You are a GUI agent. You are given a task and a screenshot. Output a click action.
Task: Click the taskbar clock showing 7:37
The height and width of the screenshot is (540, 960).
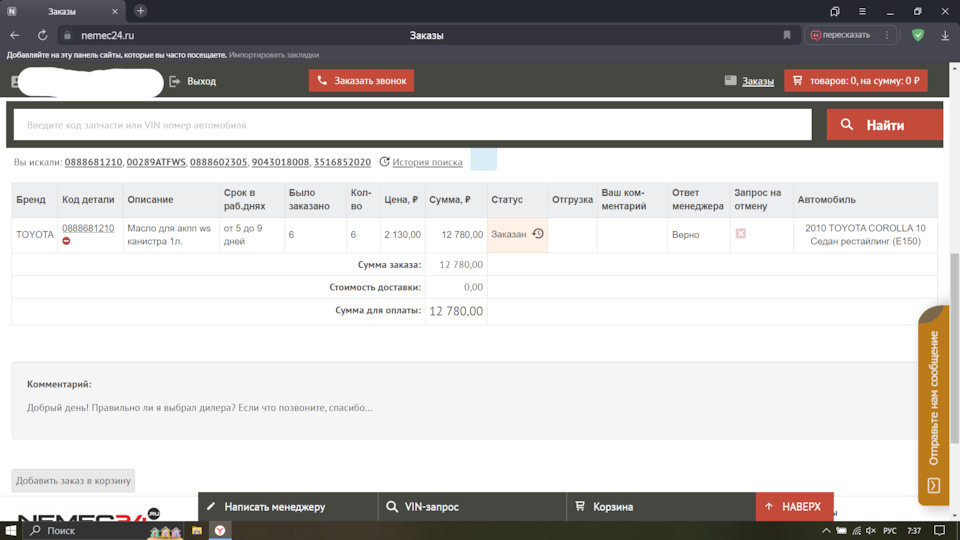coord(913,531)
